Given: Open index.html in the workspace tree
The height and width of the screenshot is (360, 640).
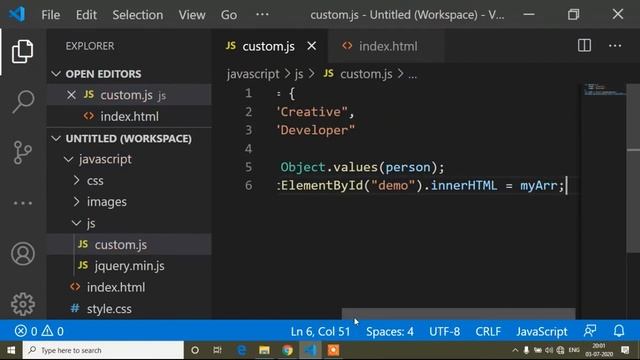Looking at the screenshot, I should pyautogui.click(x=129, y=287).
